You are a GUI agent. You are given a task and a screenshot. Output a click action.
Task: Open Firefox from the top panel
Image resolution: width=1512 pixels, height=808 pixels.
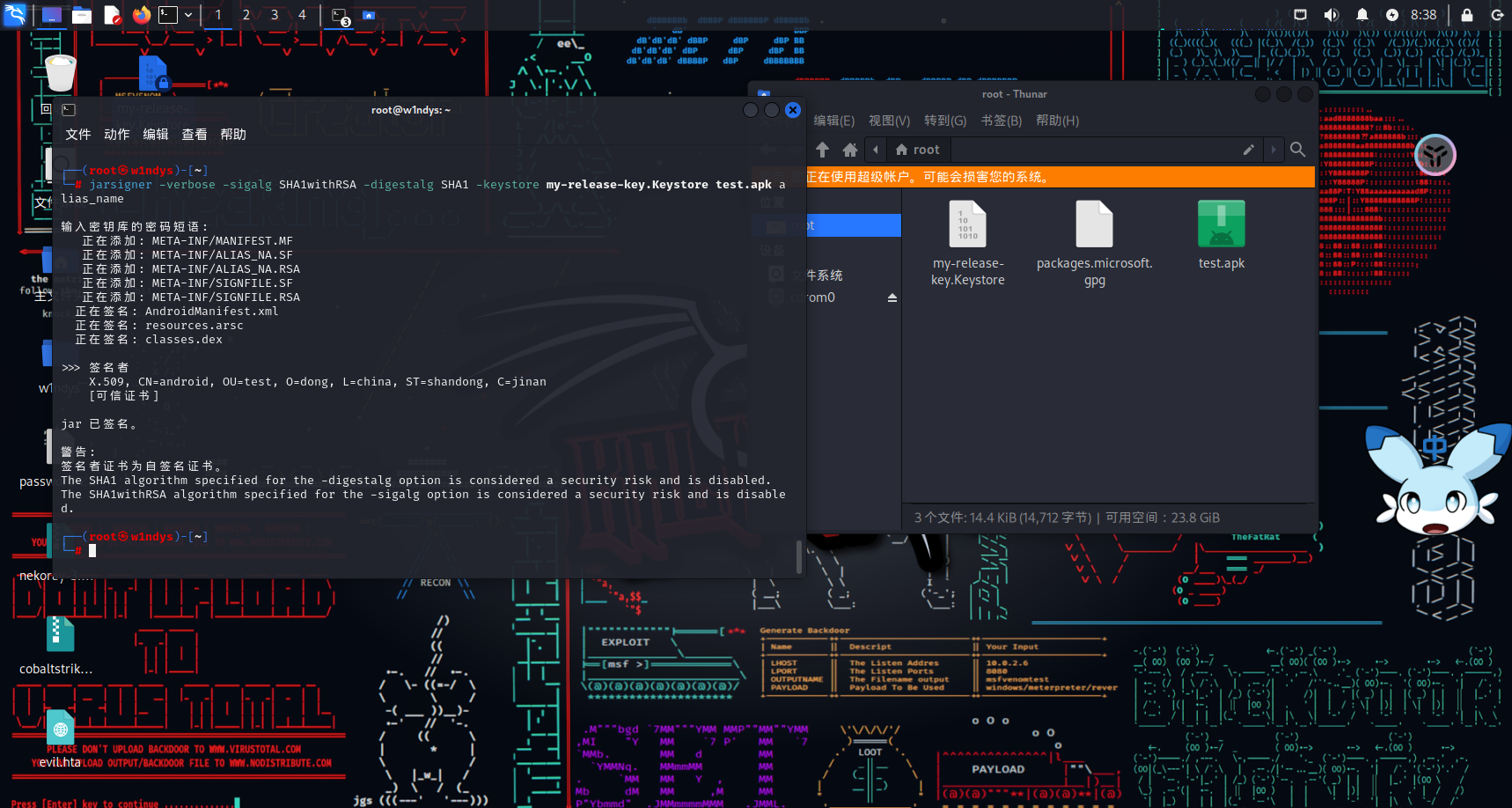(141, 15)
